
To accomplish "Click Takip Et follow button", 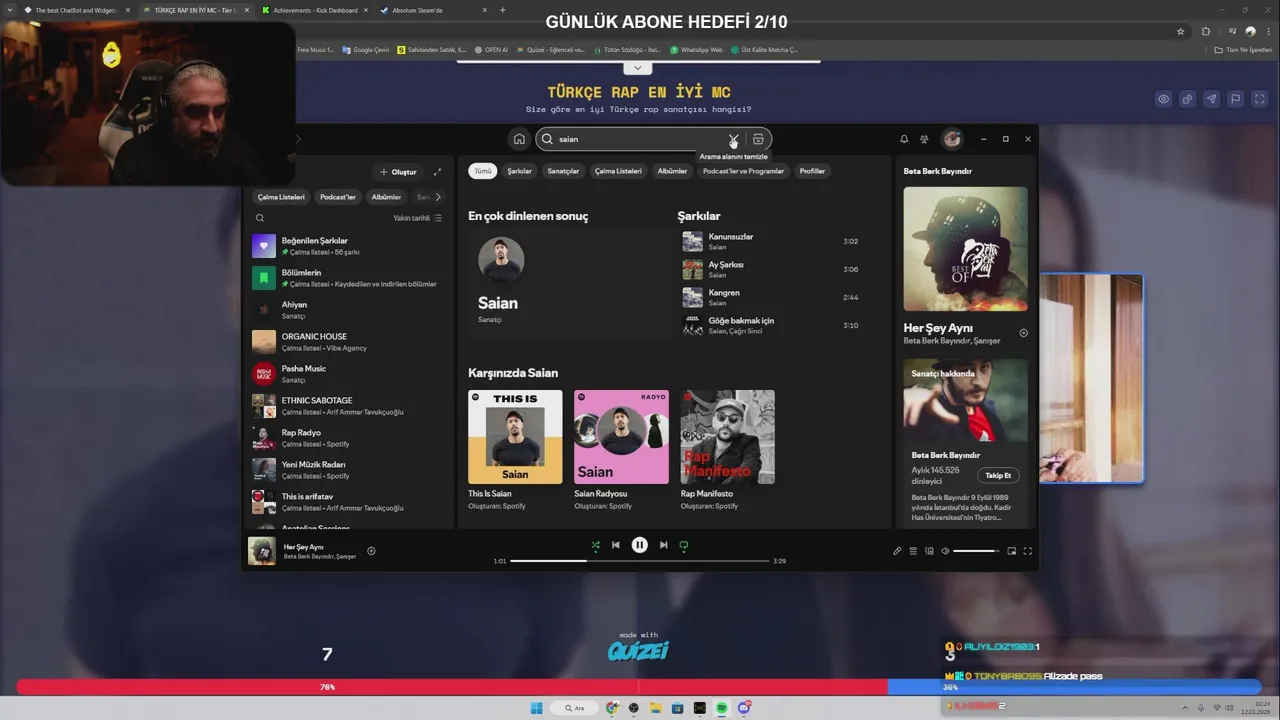I will (998, 475).
